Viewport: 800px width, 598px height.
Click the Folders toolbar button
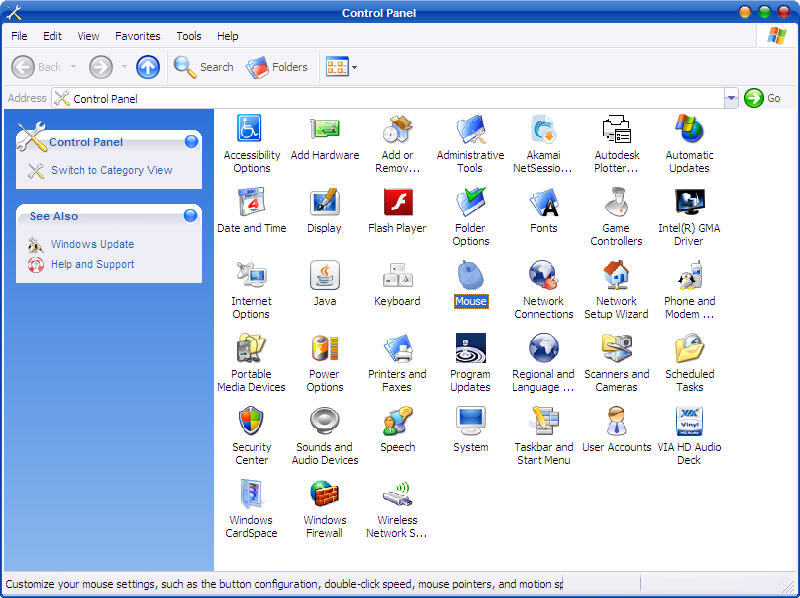click(277, 67)
